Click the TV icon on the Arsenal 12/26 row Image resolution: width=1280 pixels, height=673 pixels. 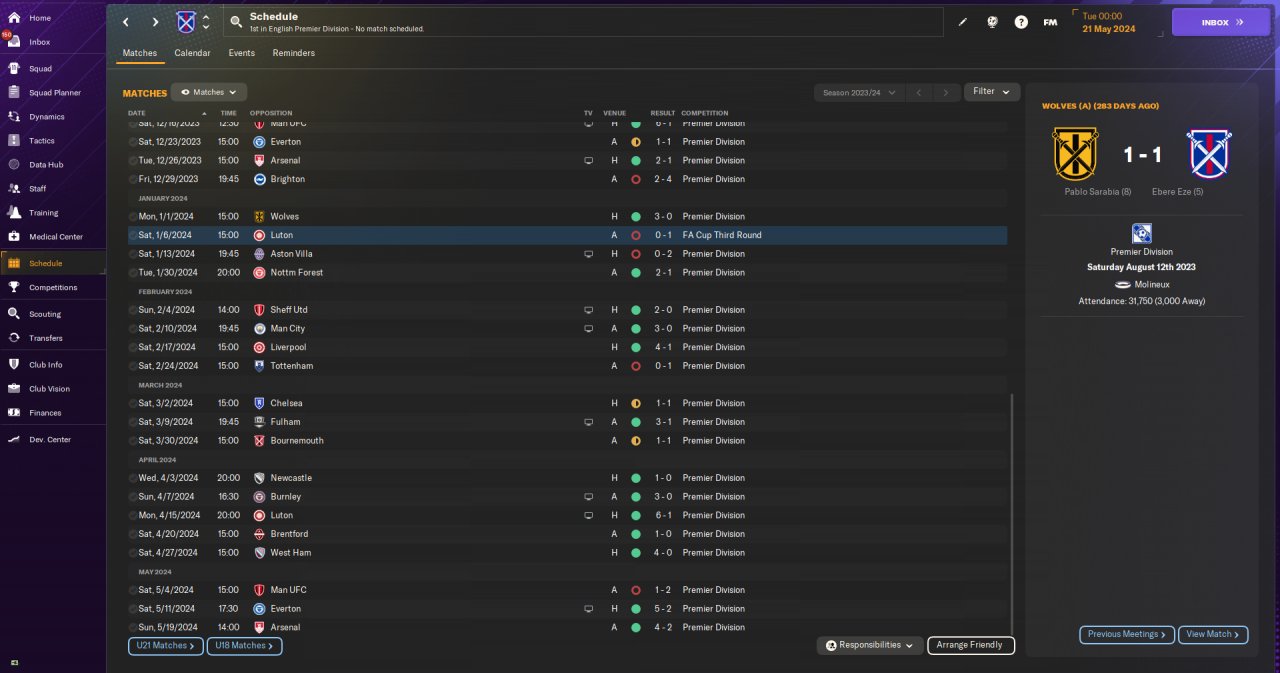click(x=588, y=160)
